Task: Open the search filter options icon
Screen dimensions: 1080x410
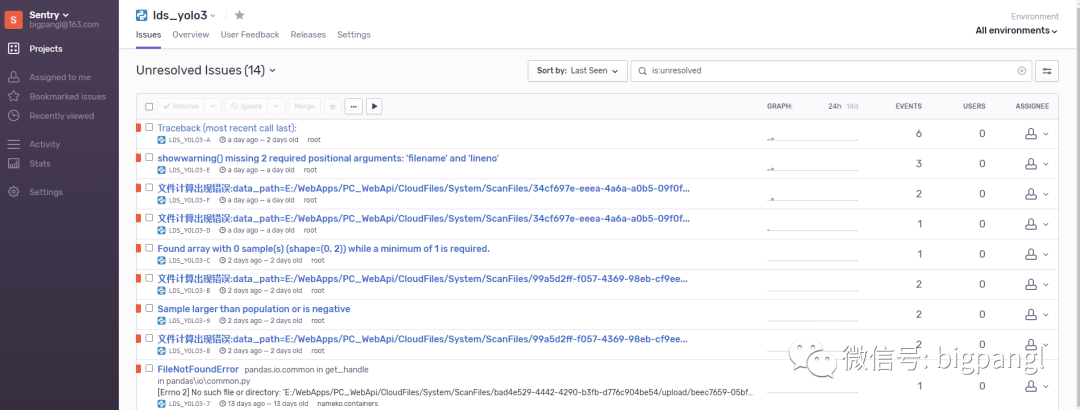Action: coord(1047,71)
